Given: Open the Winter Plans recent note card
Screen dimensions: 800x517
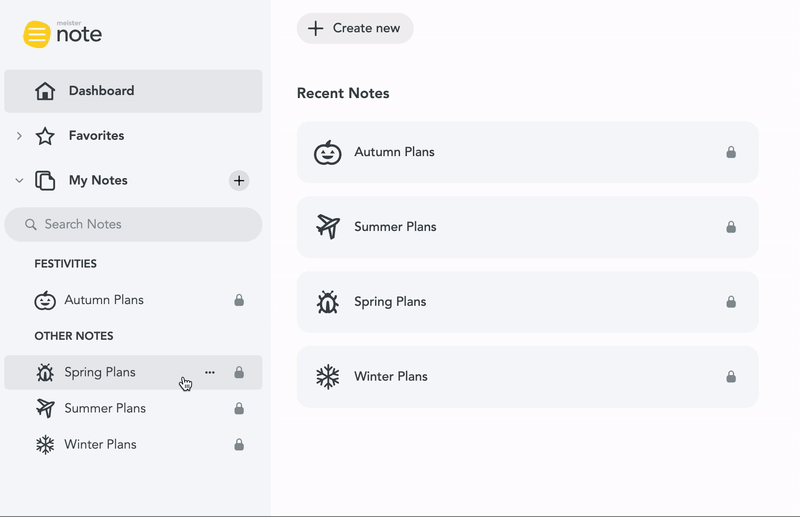Looking at the screenshot, I should [x=528, y=377].
